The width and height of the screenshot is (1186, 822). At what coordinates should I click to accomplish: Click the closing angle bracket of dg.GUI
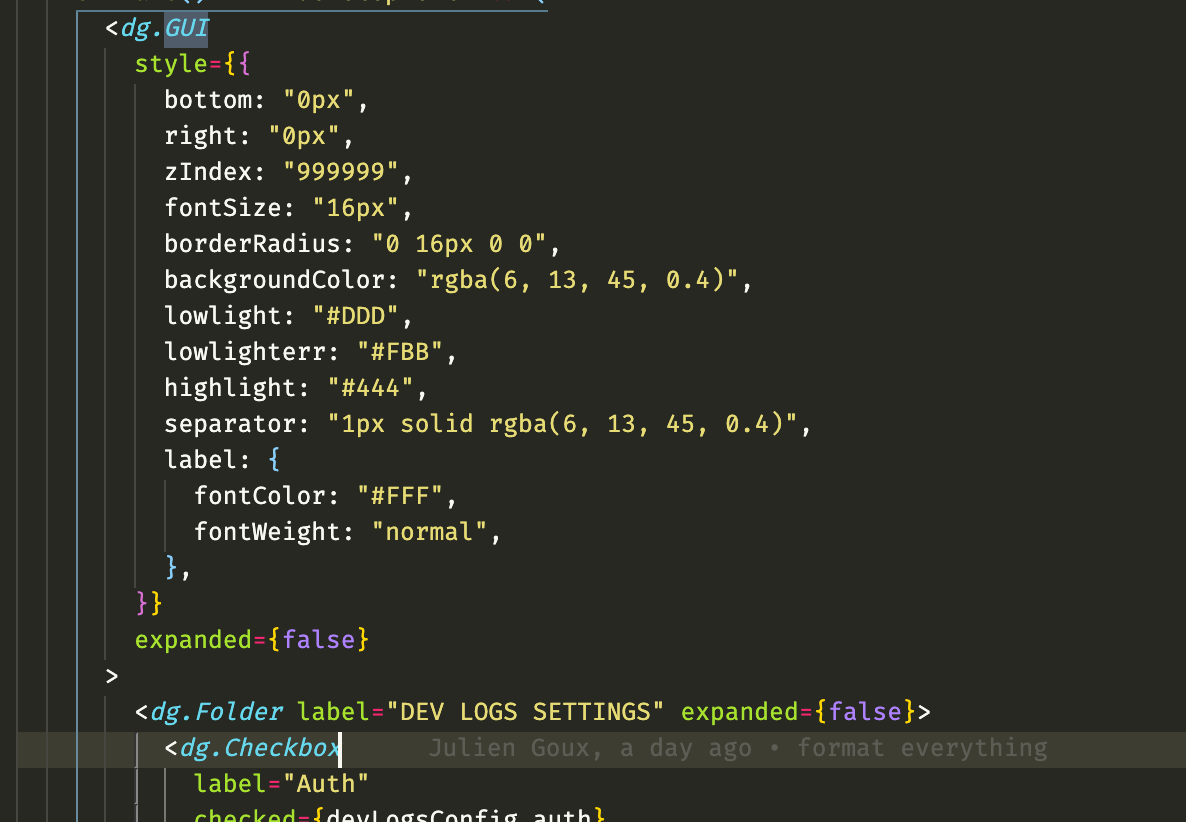click(112, 676)
